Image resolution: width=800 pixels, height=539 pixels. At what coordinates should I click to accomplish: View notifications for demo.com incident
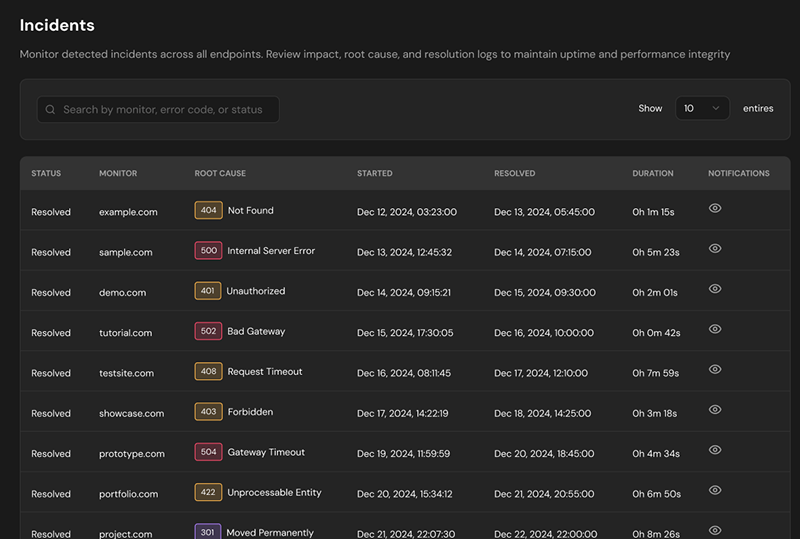tap(715, 289)
